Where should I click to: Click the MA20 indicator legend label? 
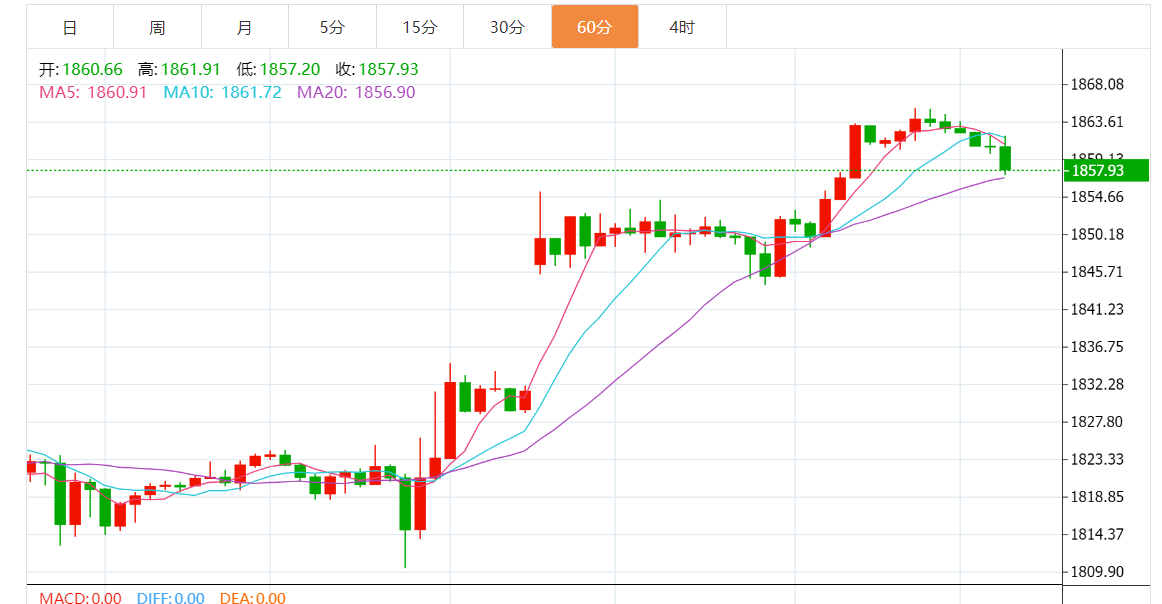(356, 92)
